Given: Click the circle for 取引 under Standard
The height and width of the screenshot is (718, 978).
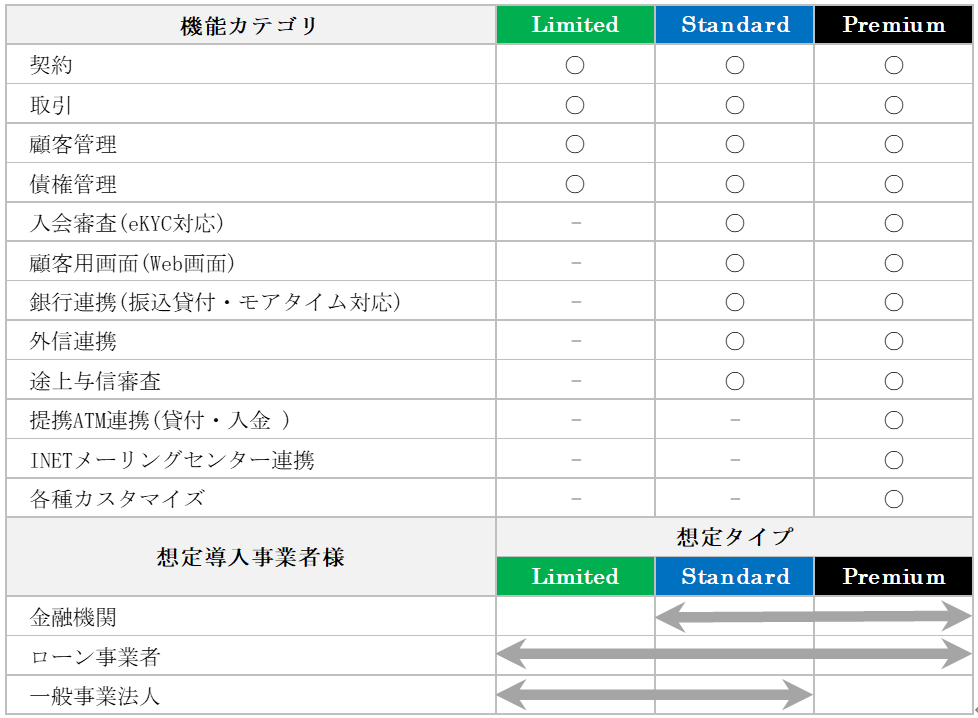Looking at the screenshot, I should click(735, 105).
